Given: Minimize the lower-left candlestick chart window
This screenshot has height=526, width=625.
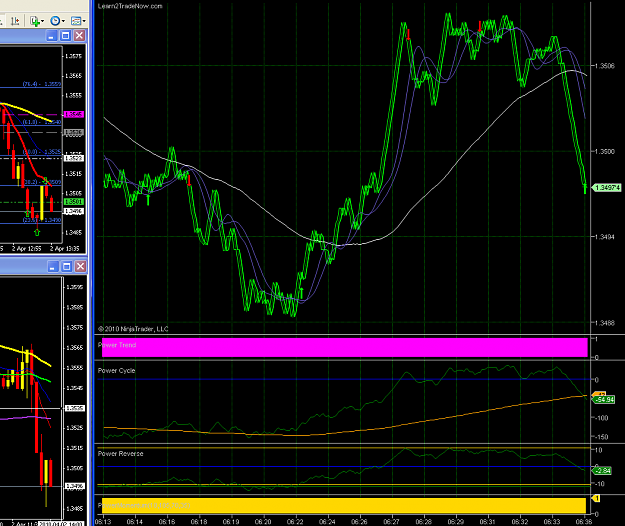Looking at the screenshot, I should (53, 266).
